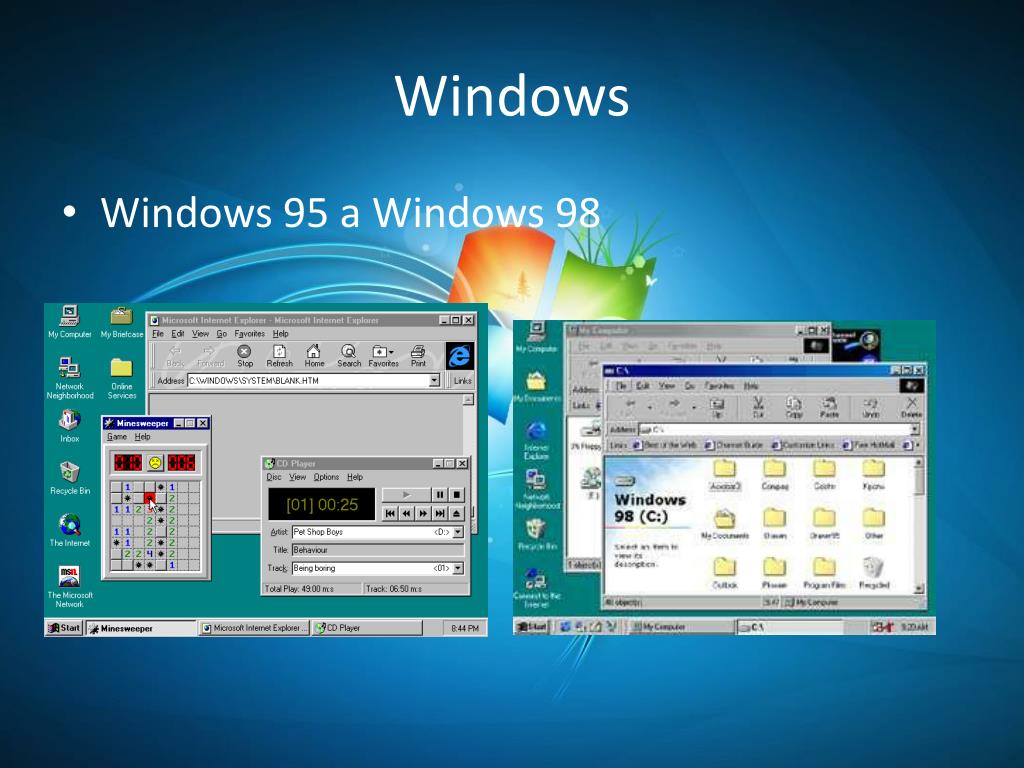Open Search in Internet Explorer toolbar

pyautogui.click(x=349, y=356)
